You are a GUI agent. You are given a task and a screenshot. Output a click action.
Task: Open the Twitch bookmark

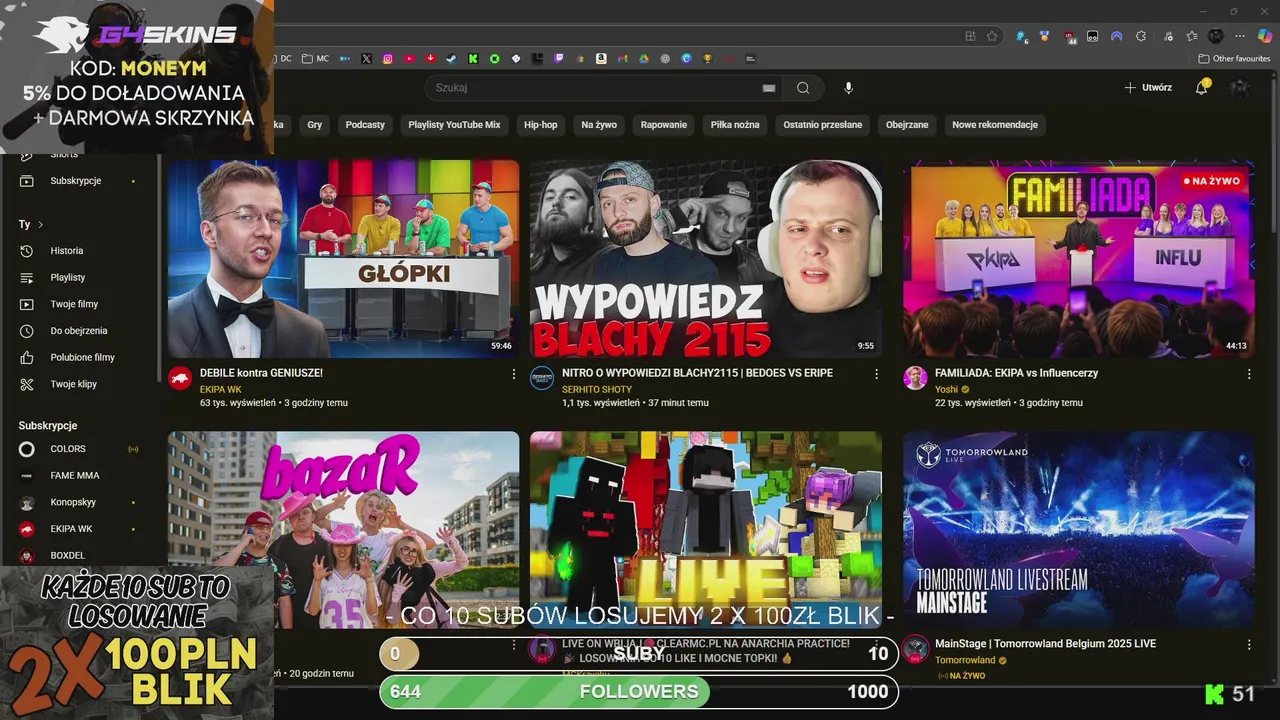558,59
